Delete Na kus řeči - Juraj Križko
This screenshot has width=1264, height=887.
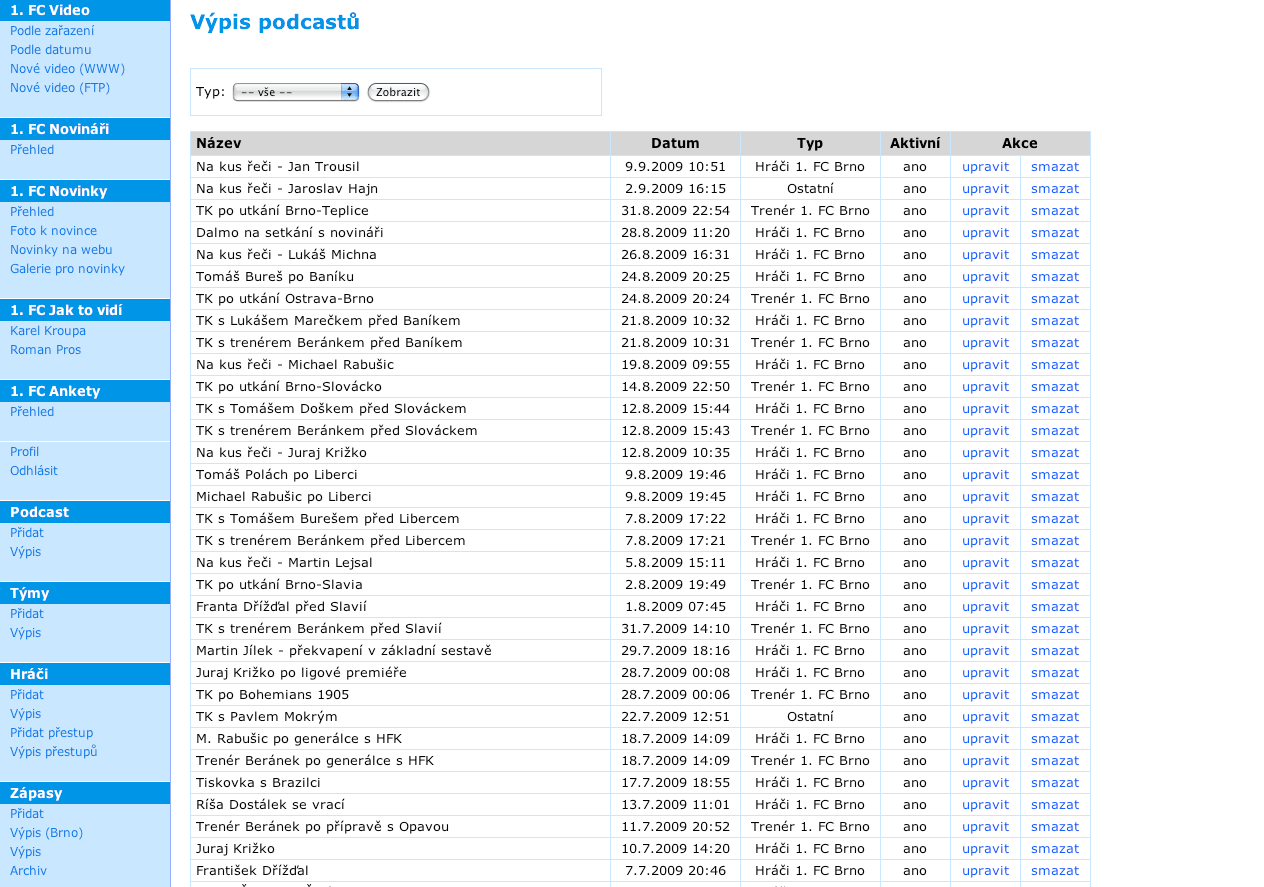[x=1055, y=453]
